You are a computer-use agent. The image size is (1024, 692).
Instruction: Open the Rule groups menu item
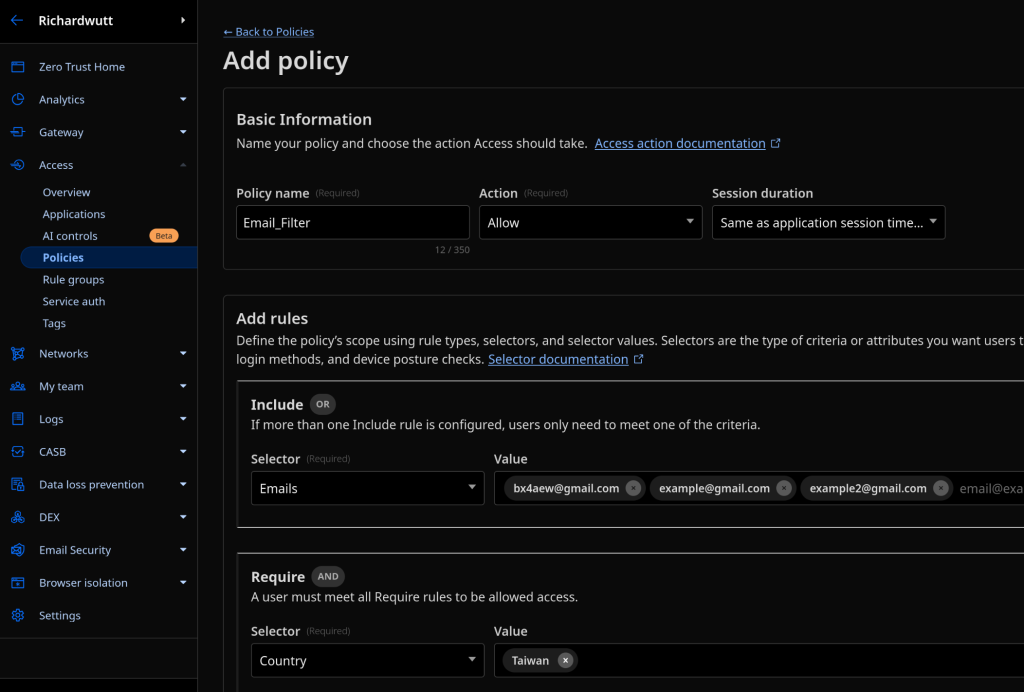(73, 280)
